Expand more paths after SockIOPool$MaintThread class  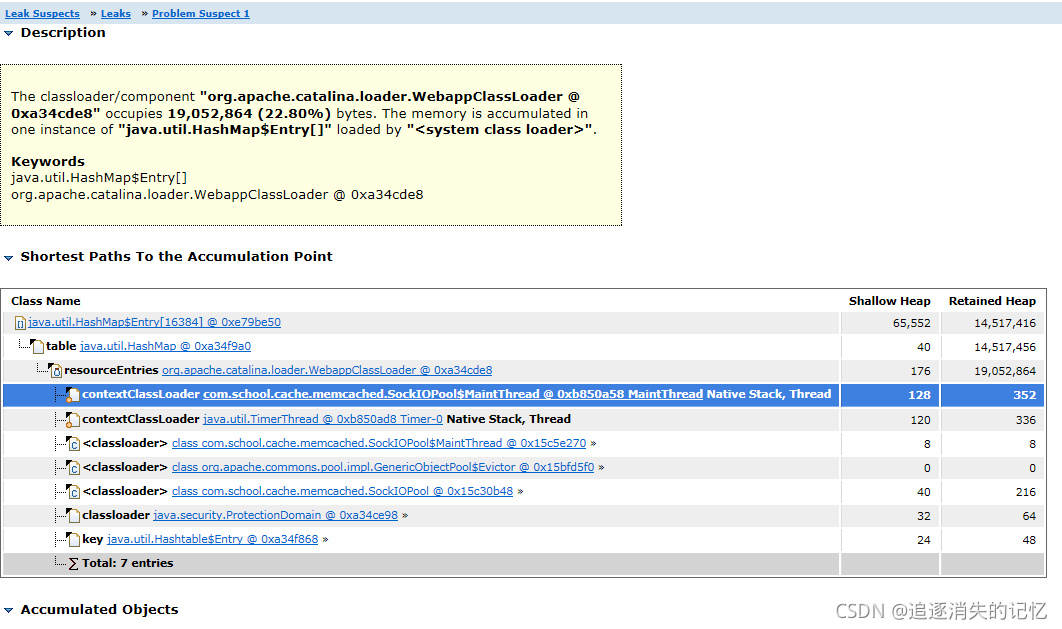click(593, 443)
